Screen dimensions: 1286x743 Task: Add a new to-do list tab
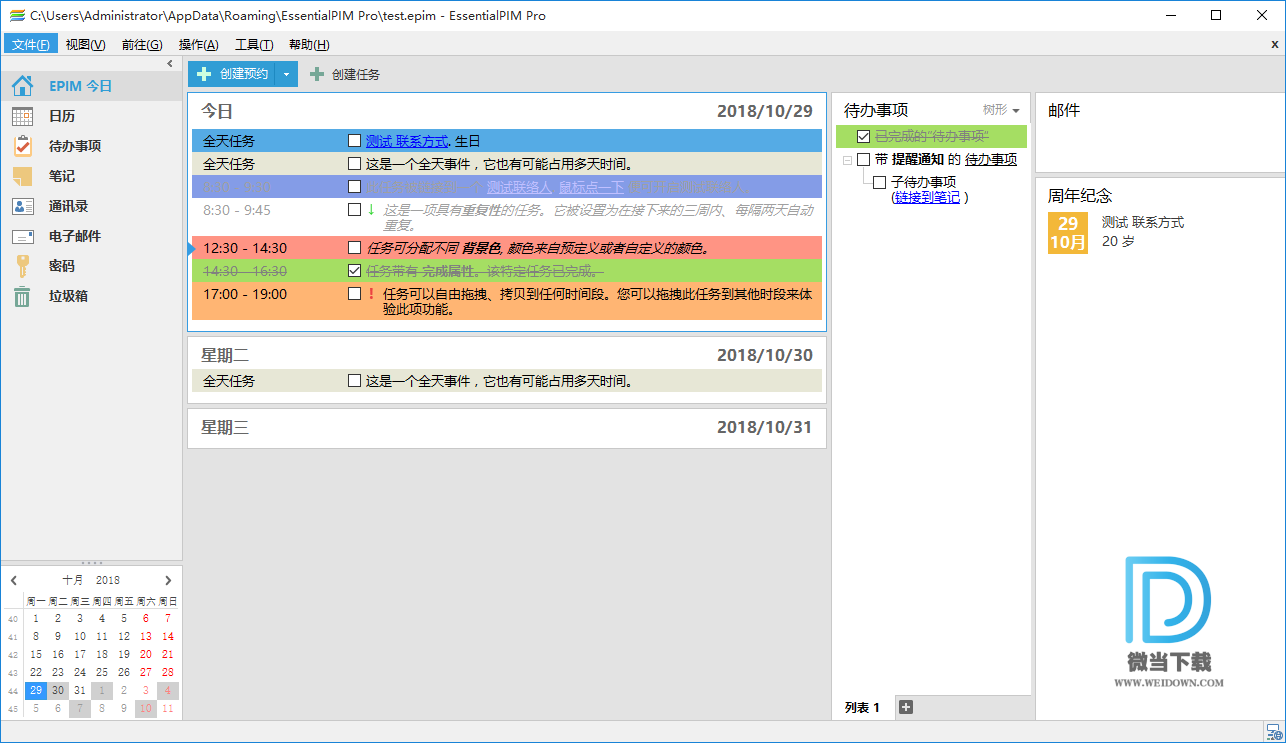[906, 707]
